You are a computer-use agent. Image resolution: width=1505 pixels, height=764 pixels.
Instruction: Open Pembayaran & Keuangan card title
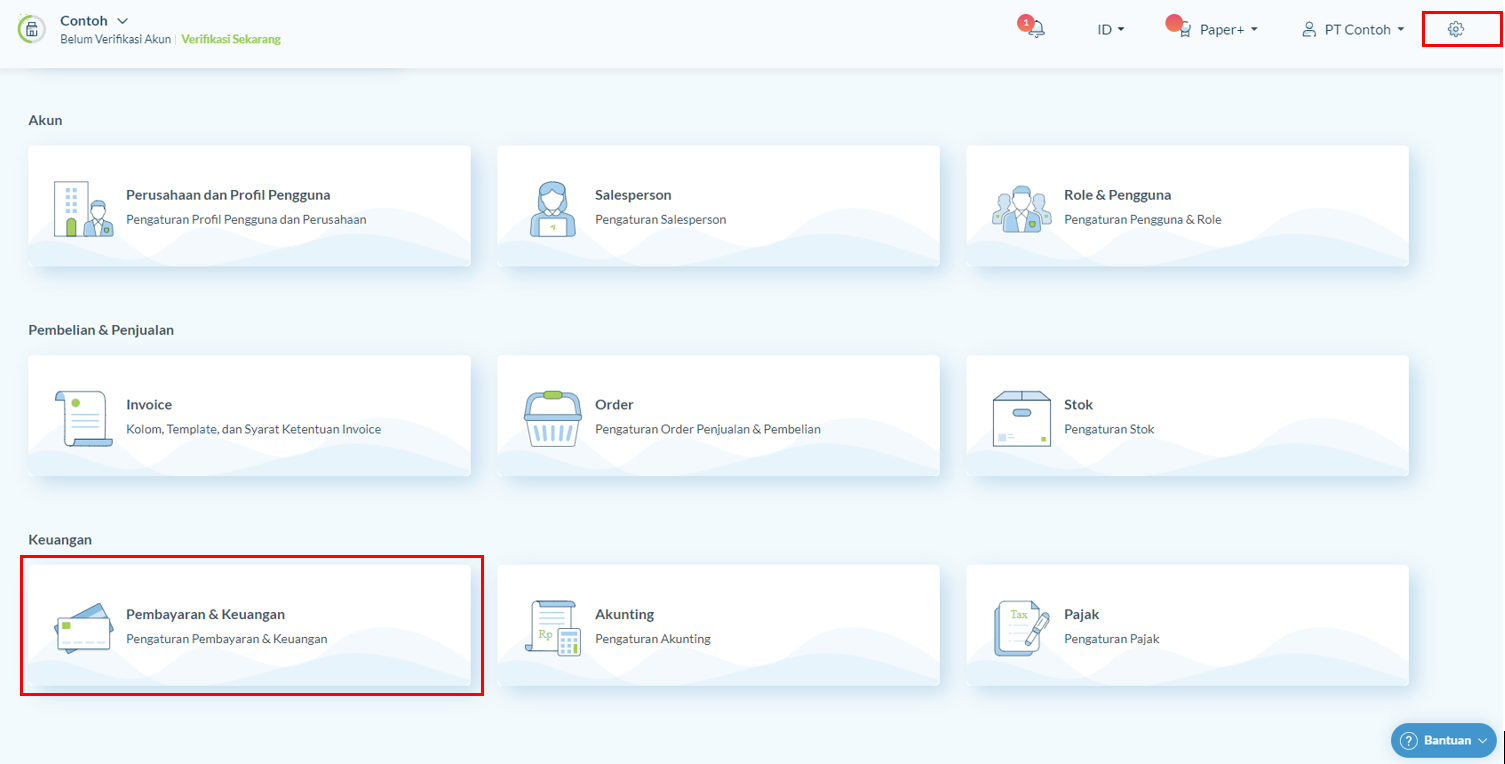point(205,614)
